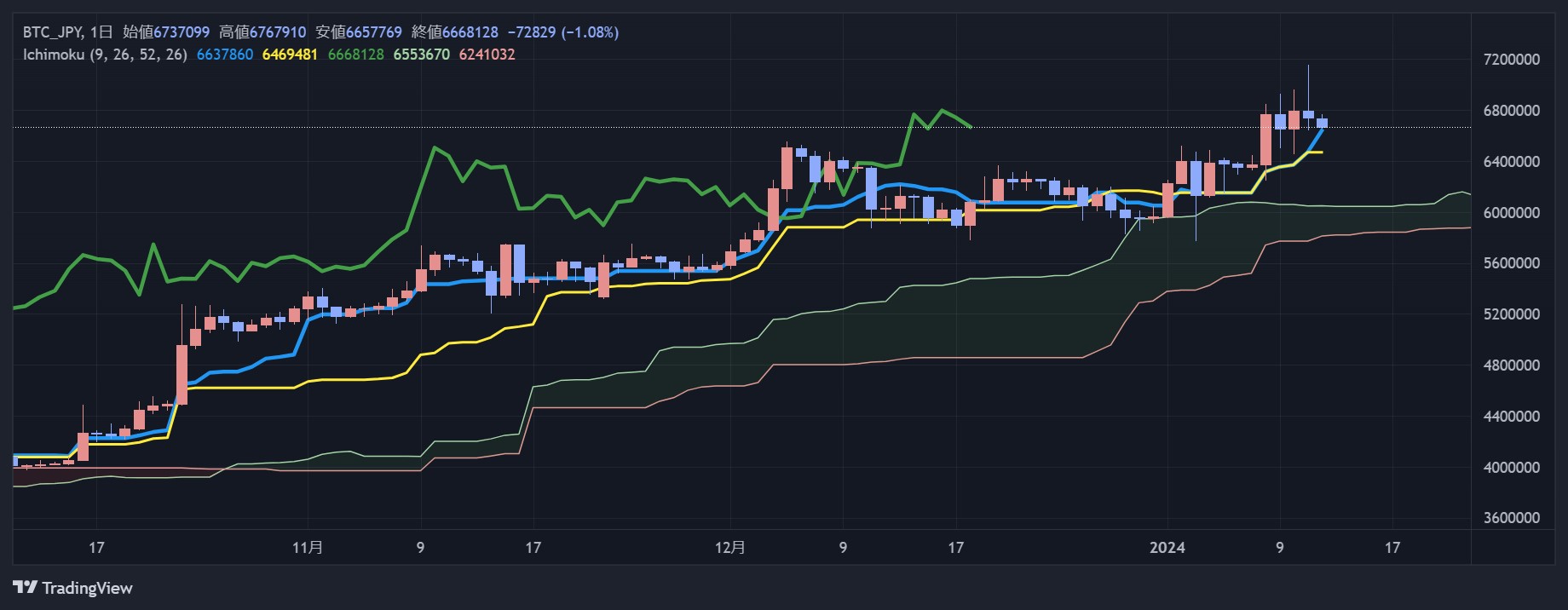This screenshot has height=610, width=1568.
Task: Click the 始値 open price value 6737099
Action: point(182,32)
